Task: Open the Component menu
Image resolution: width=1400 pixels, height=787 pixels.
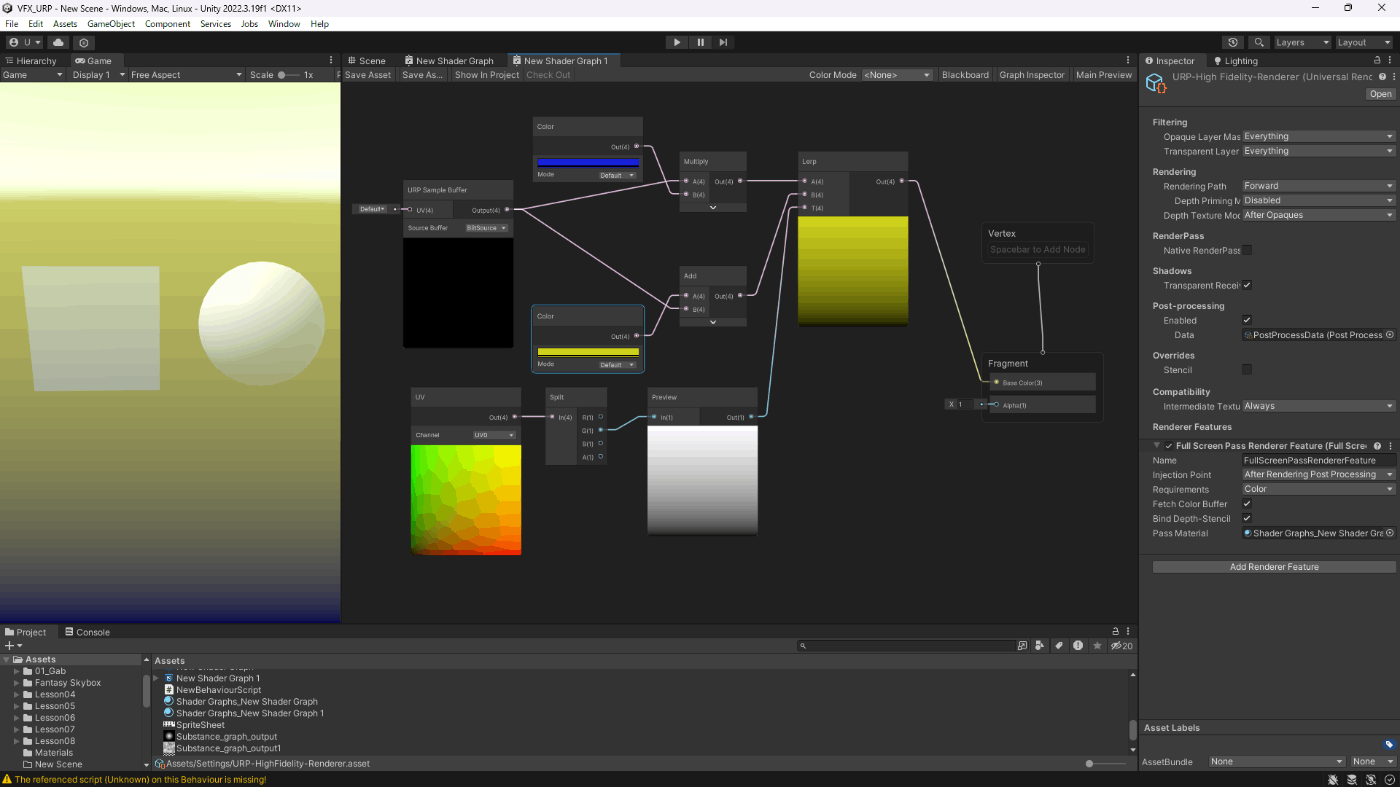Action: coord(167,24)
